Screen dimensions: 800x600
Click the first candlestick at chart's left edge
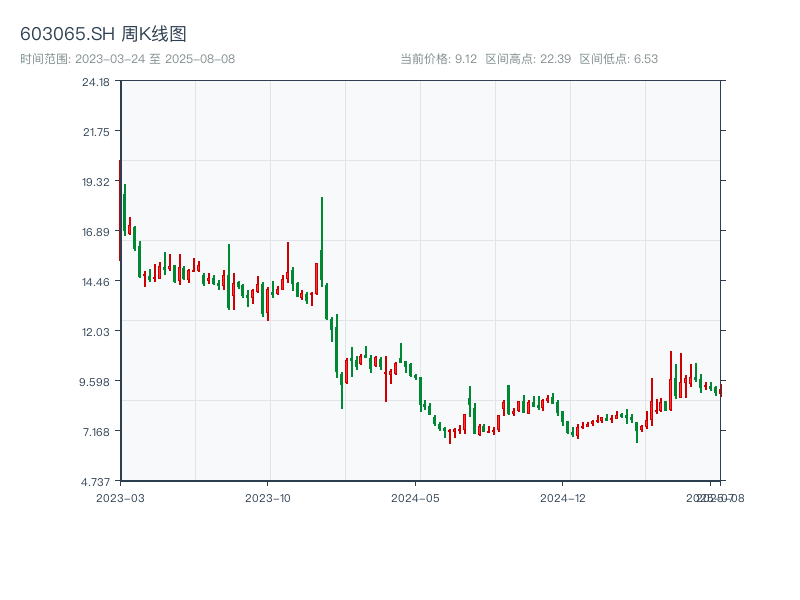120,210
